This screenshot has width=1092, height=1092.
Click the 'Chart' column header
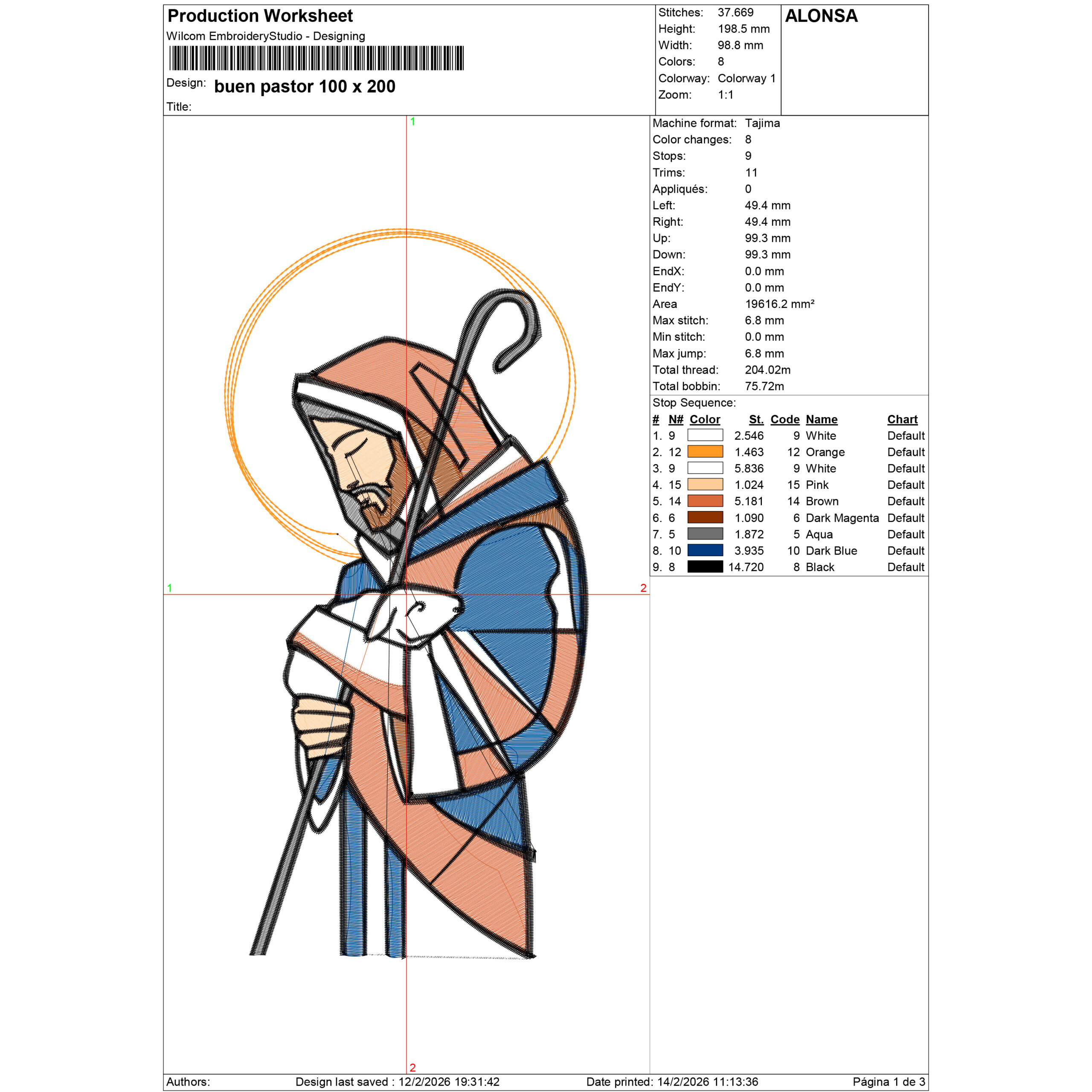[902, 419]
